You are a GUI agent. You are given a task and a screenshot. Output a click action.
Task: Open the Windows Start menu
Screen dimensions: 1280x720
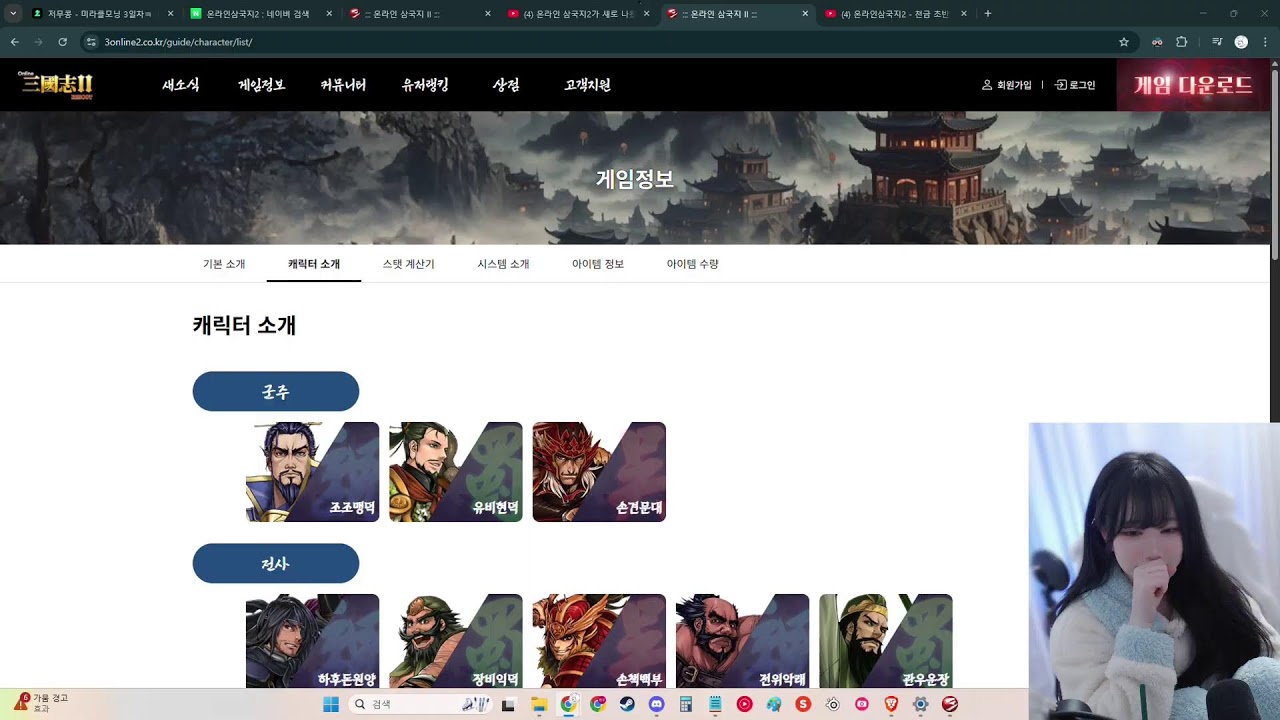pyautogui.click(x=331, y=704)
